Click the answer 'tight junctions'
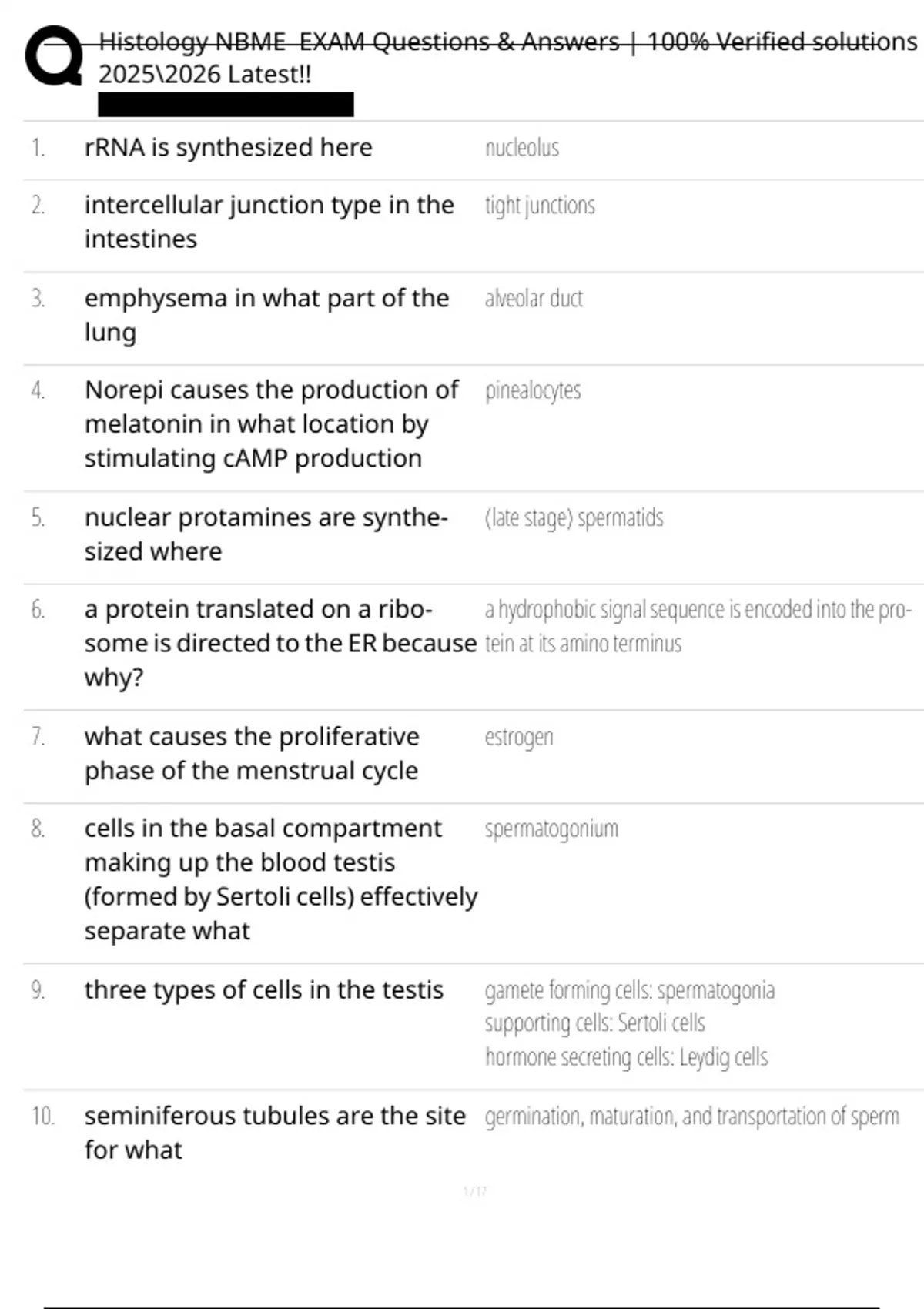Viewport: 924px width, 1309px height. click(540, 206)
